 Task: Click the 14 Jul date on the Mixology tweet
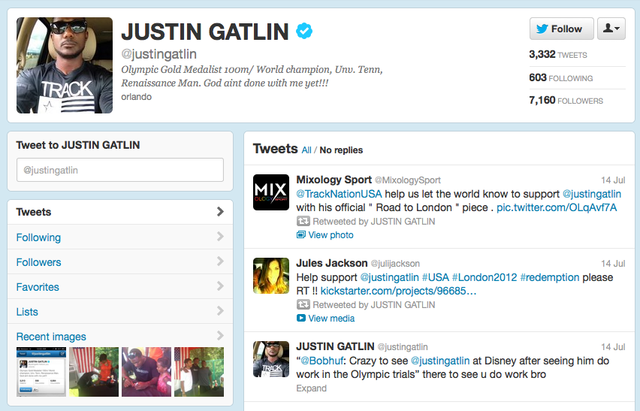click(613, 180)
